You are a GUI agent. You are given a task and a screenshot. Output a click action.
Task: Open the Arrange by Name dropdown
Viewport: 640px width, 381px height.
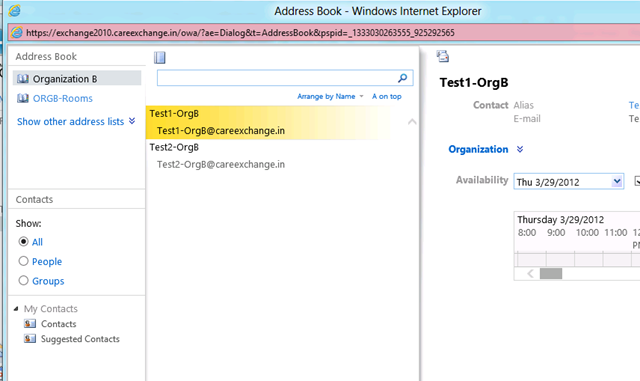click(330, 96)
